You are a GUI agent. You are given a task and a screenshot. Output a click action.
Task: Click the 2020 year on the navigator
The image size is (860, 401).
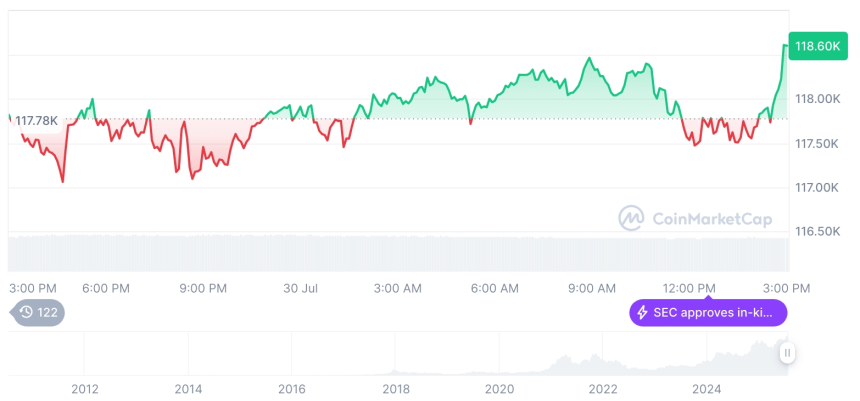(499, 388)
